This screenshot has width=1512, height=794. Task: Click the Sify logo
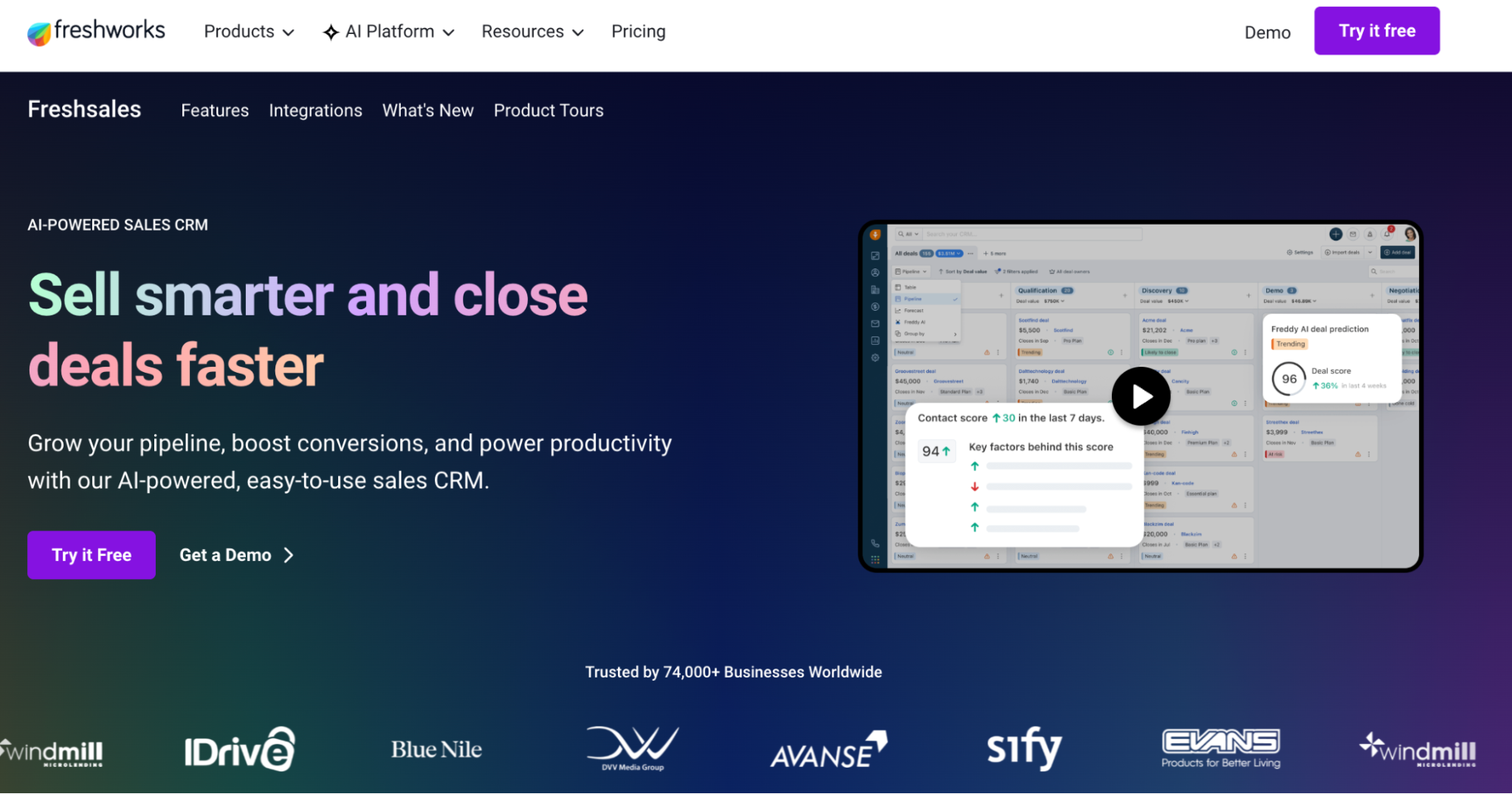(x=1025, y=749)
